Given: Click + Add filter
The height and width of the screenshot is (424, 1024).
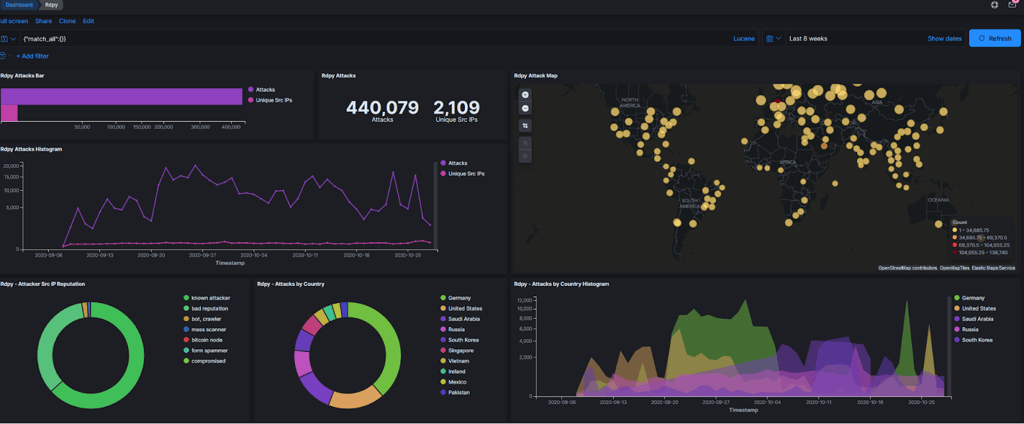Looking at the screenshot, I should point(33,56).
